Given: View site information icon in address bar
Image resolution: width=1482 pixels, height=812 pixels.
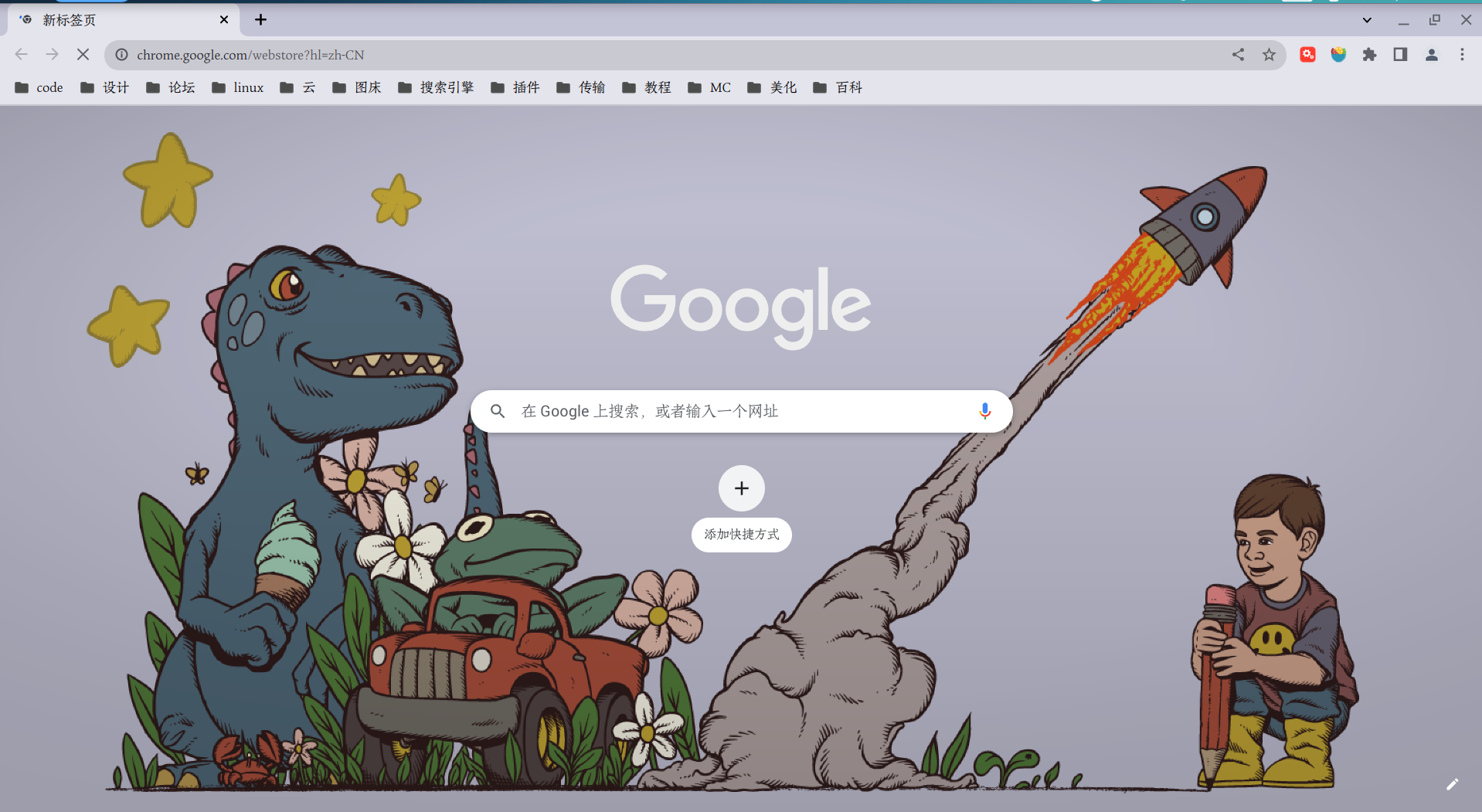Looking at the screenshot, I should (121, 55).
